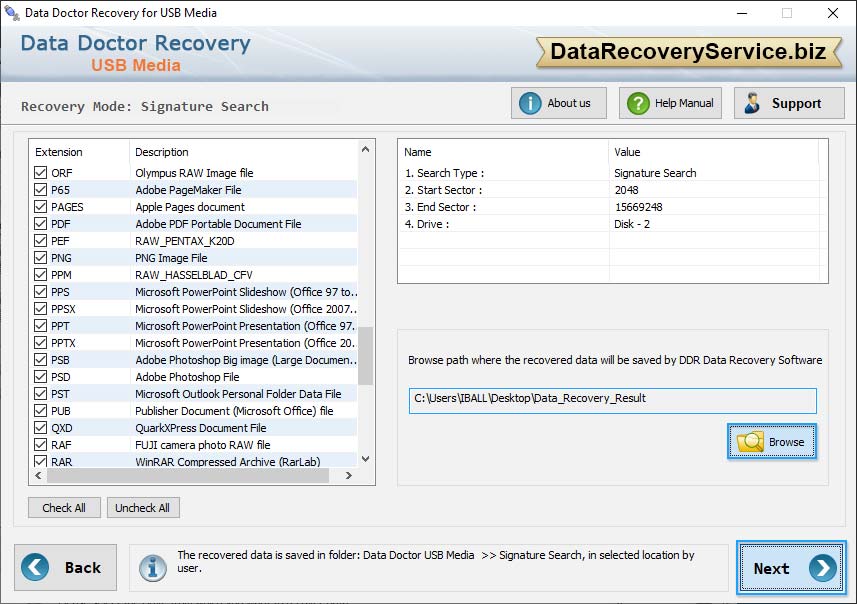Viewport: 857px width, 604px height.
Task: Close the Data Doctor Recovery window
Action: 832,13
